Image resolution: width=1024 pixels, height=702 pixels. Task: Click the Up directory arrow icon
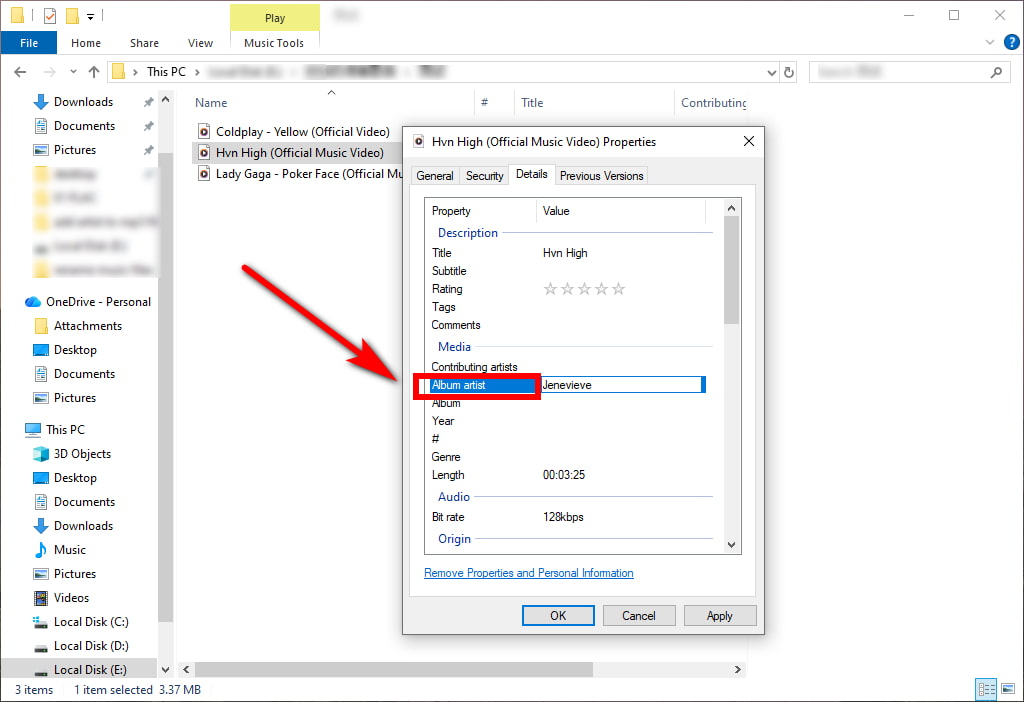(x=94, y=72)
